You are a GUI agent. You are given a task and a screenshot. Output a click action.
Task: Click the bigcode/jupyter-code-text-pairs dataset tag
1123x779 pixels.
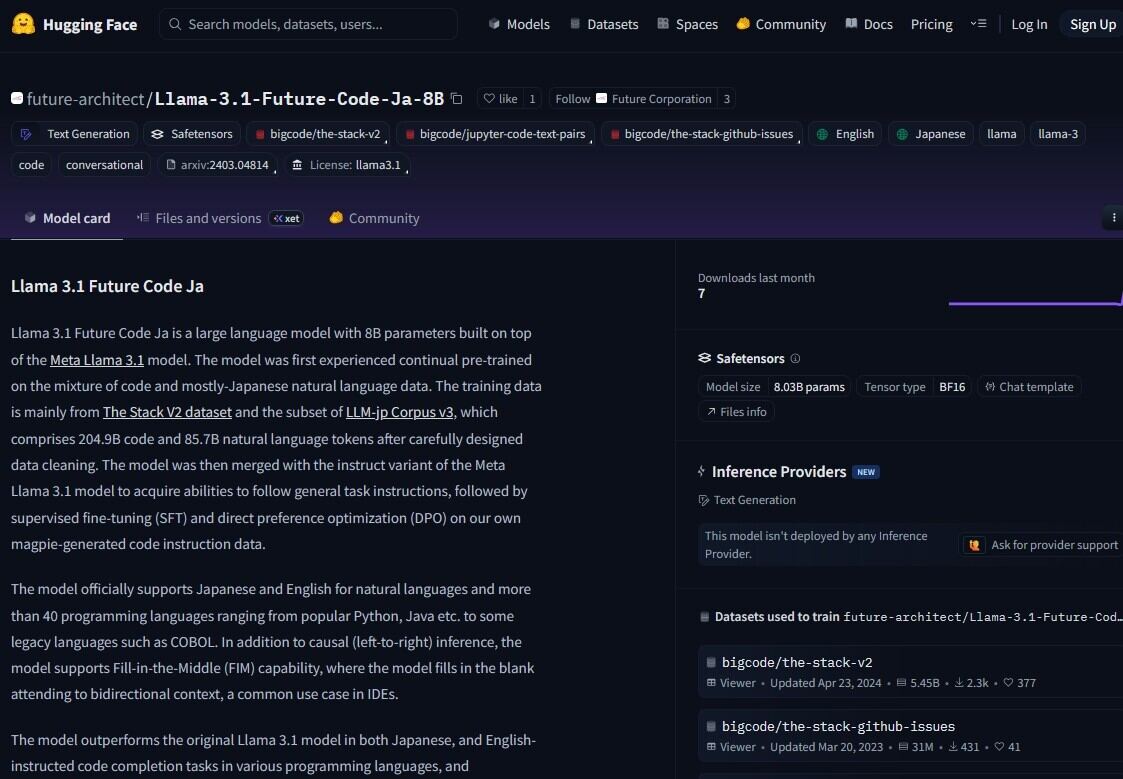[x=496, y=134]
